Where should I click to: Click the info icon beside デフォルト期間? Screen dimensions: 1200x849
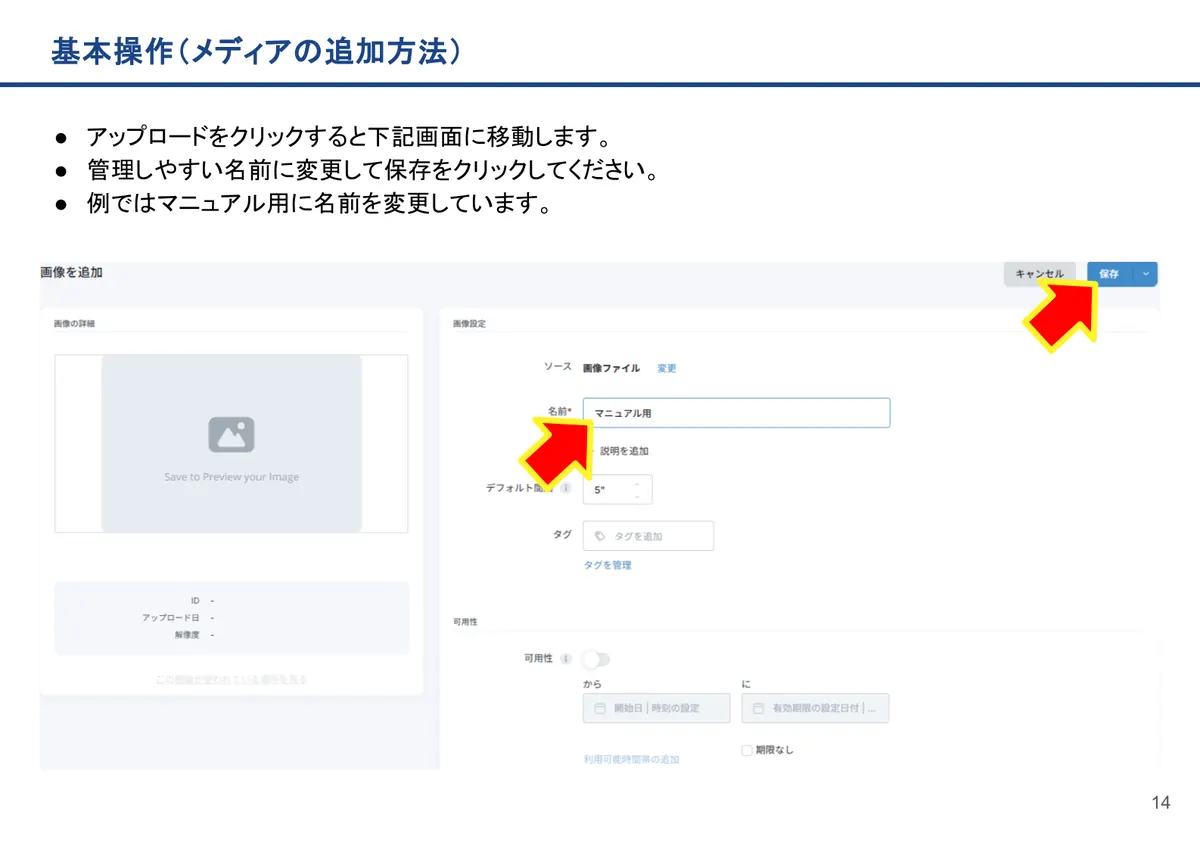[x=566, y=489]
